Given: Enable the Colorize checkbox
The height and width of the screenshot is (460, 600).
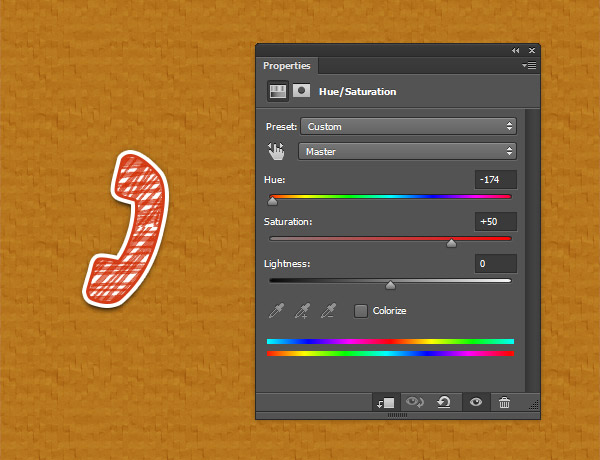Looking at the screenshot, I should click(x=361, y=311).
